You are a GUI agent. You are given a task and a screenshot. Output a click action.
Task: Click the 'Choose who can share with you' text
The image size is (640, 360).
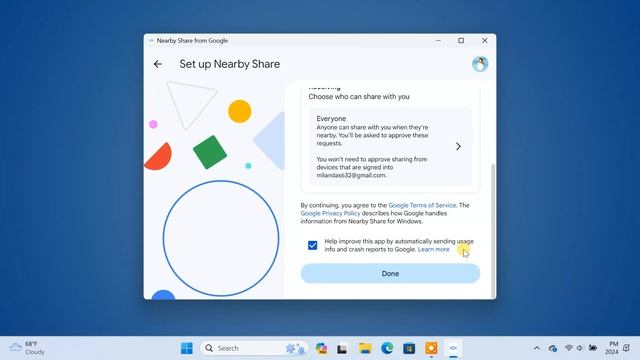click(359, 97)
